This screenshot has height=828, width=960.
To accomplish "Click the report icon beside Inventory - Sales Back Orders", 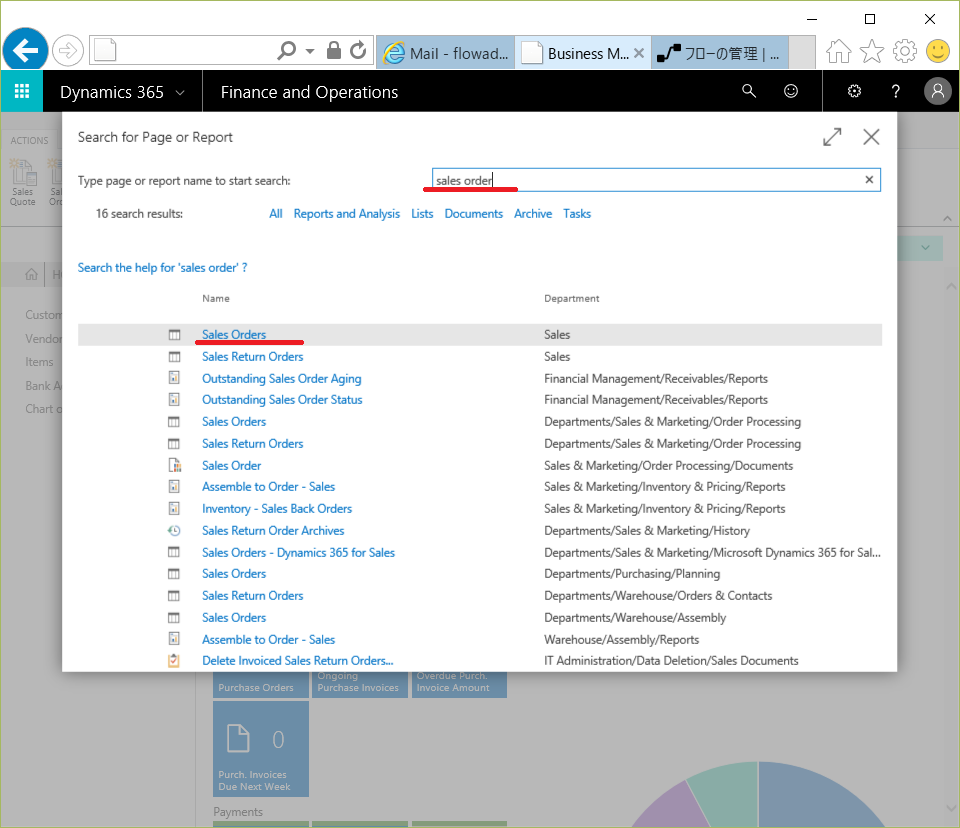I will pos(174,508).
